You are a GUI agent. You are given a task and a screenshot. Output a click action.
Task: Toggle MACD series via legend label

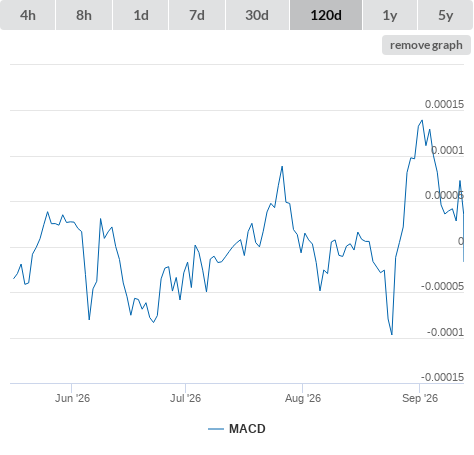pos(247,429)
